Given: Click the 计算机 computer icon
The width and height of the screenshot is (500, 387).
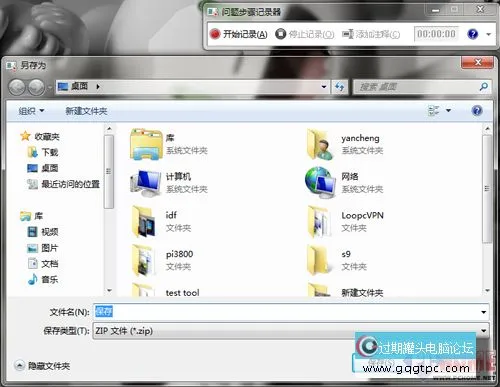Looking at the screenshot, I should 146,183.
